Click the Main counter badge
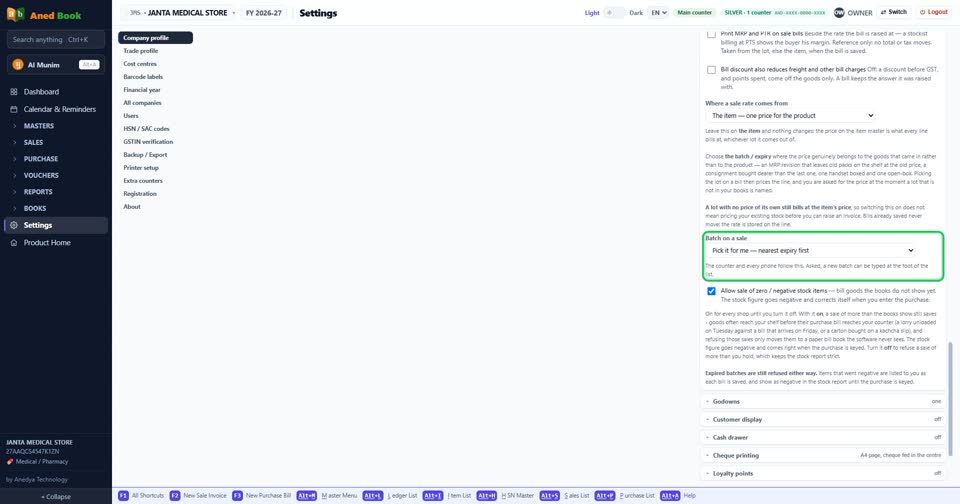This screenshot has width=960, height=504. click(694, 12)
